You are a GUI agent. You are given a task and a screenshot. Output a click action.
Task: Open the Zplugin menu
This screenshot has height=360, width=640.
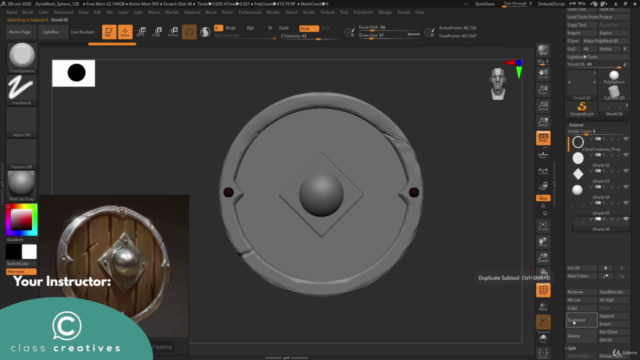pyautogui.click(x=385, y=12)
